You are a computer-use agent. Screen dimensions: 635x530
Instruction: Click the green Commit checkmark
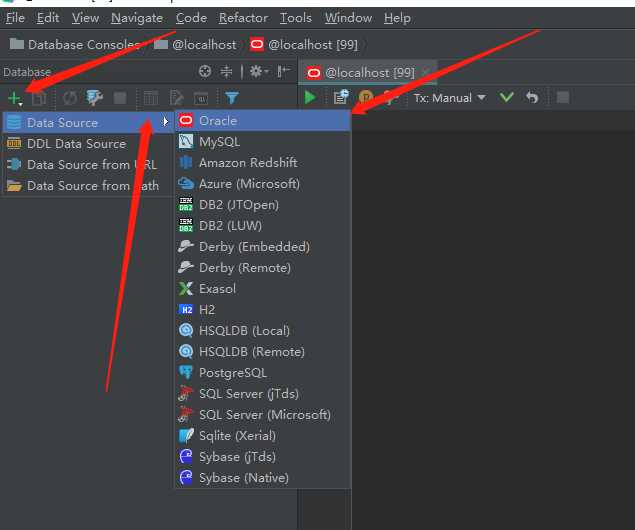pos(507,97)
